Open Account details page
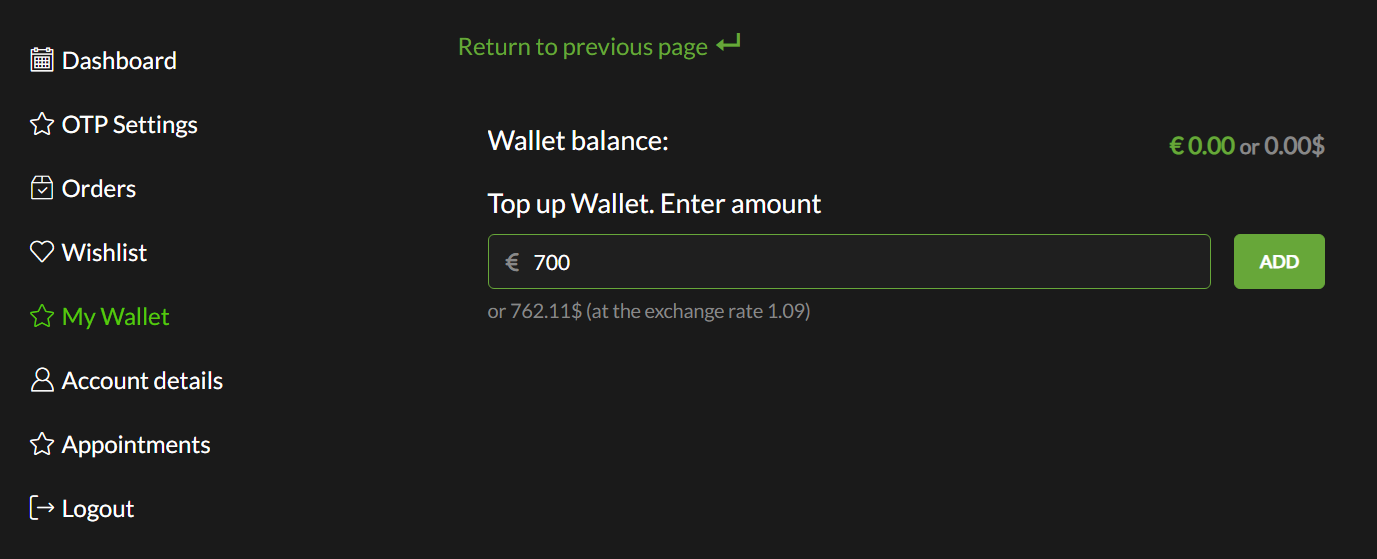The width and height of the screenshot is (1377, 559). (x=142, y=381)
